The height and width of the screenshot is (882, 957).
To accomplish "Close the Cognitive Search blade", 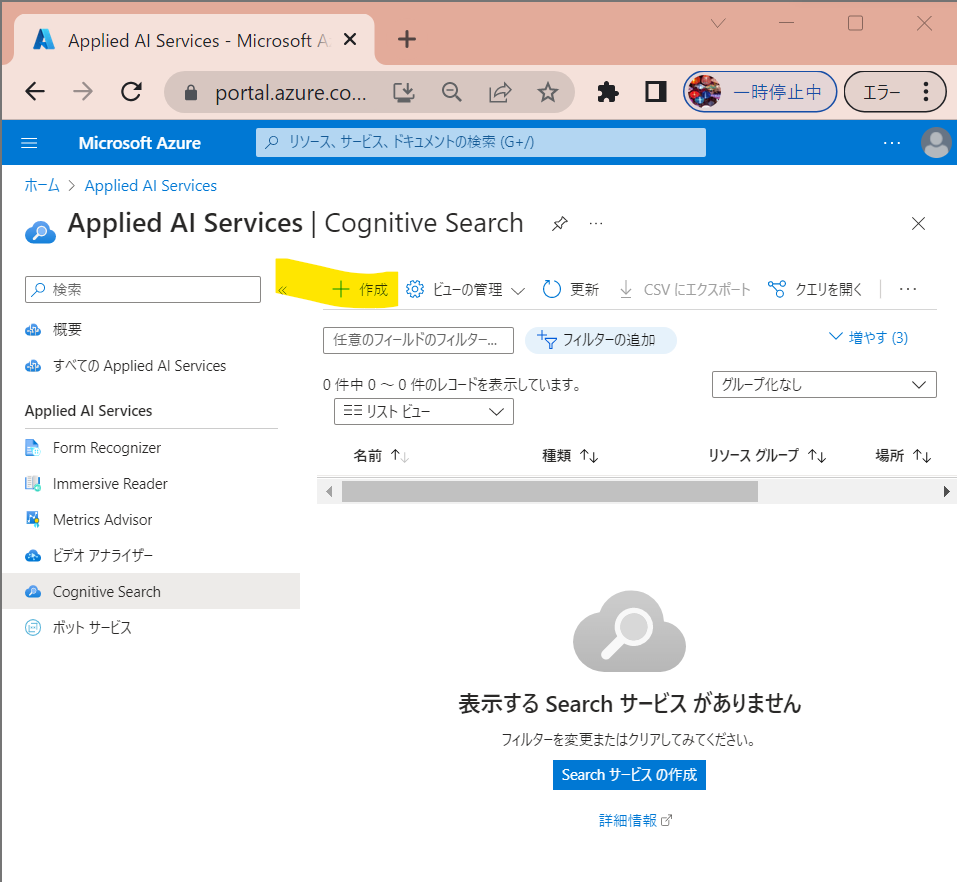I will (918, 223).
